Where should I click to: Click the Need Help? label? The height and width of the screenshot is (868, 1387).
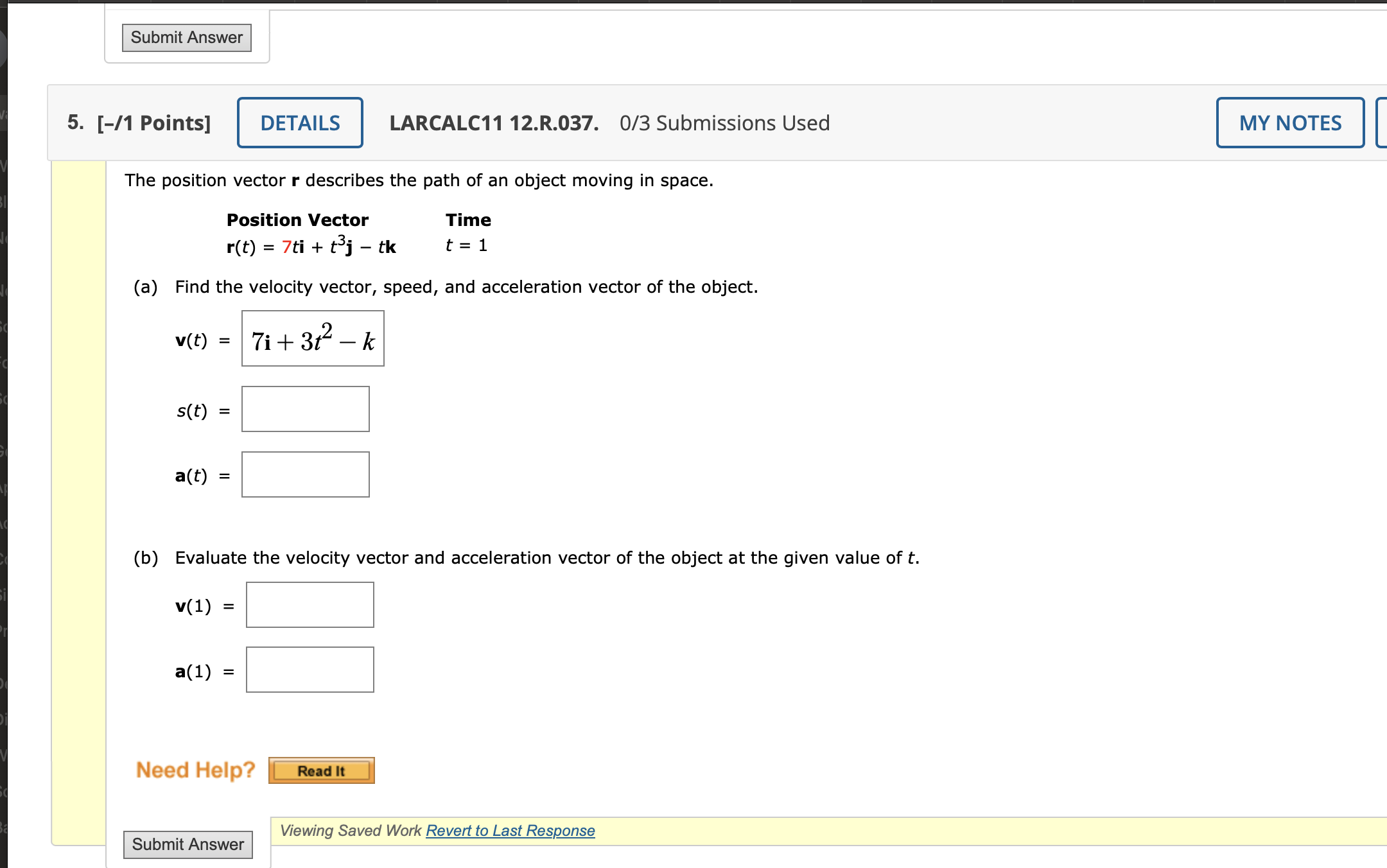click(195, 770)
